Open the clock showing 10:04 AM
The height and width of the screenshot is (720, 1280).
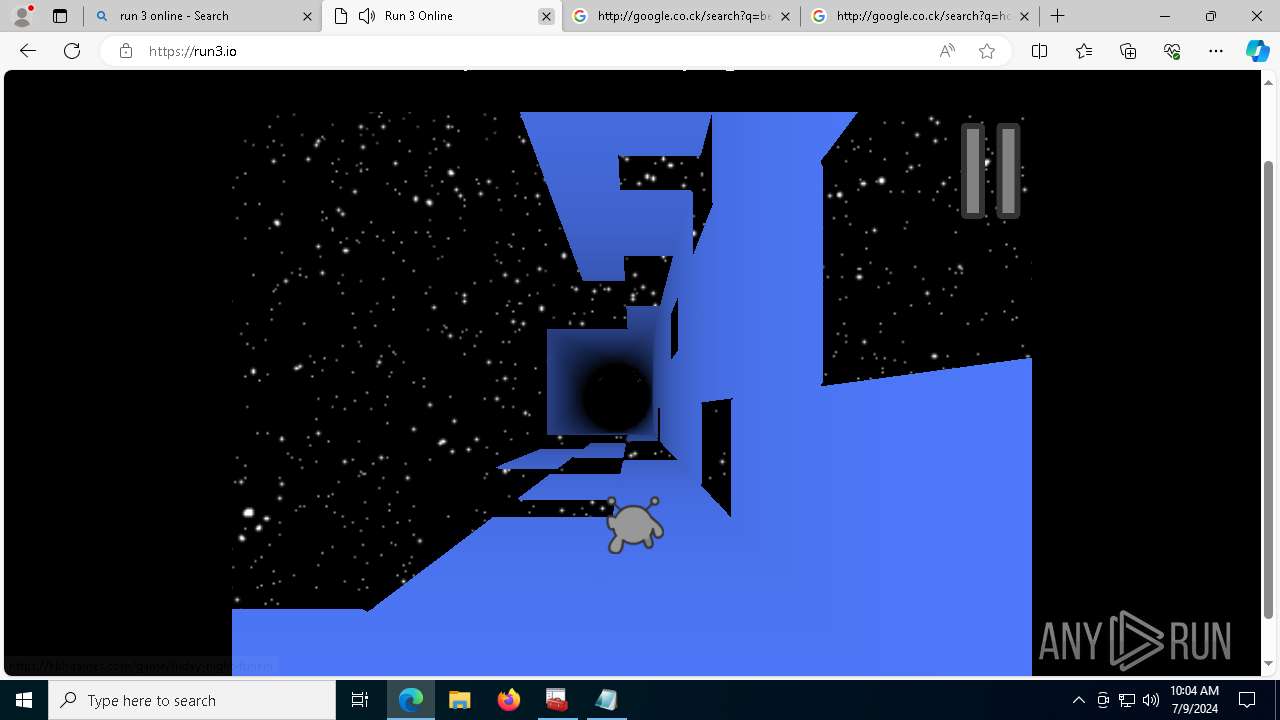[x=1194, y=700]
